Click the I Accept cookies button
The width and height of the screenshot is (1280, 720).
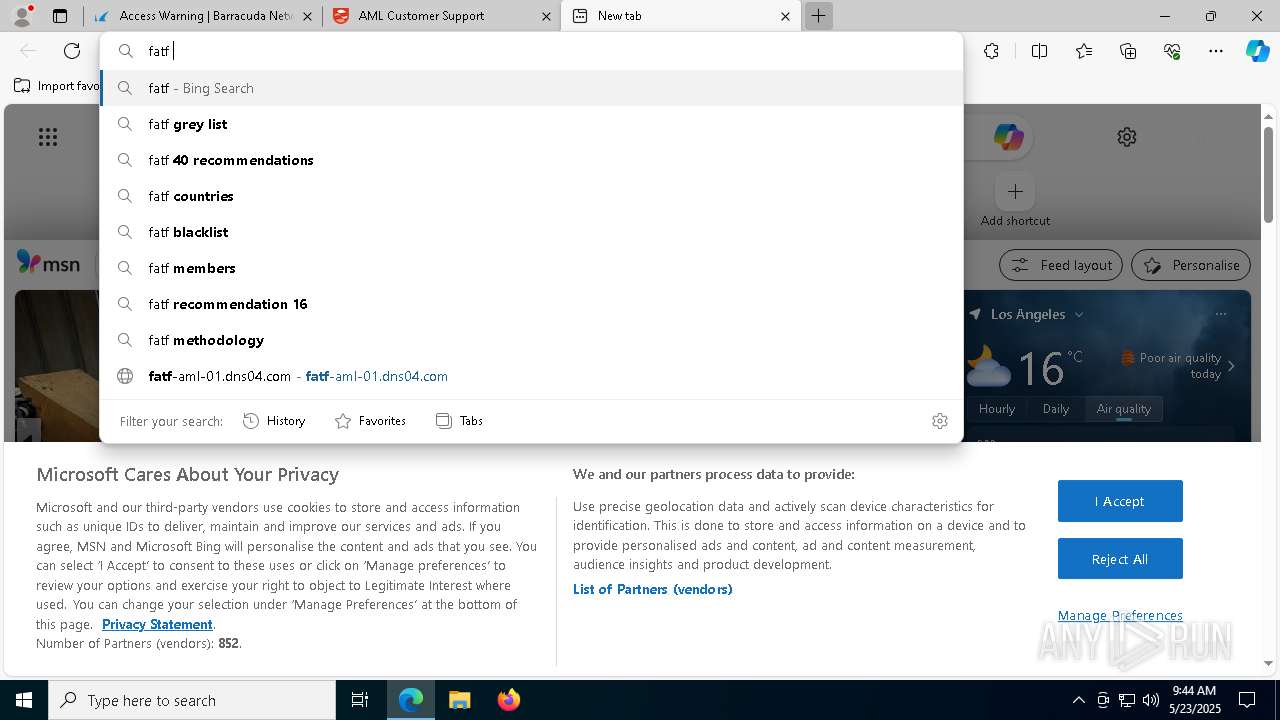tap(1120, 501)
